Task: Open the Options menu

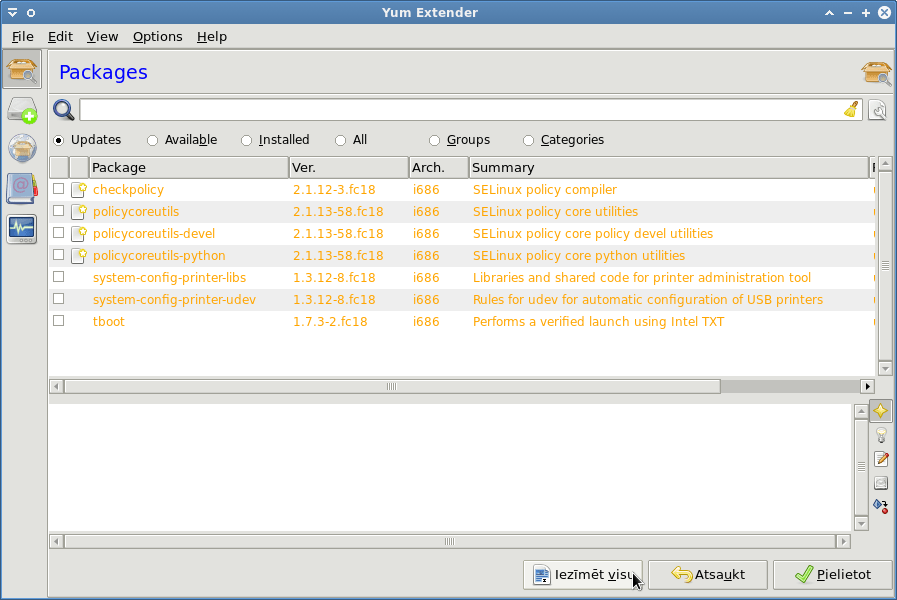Action: [157, 37]
